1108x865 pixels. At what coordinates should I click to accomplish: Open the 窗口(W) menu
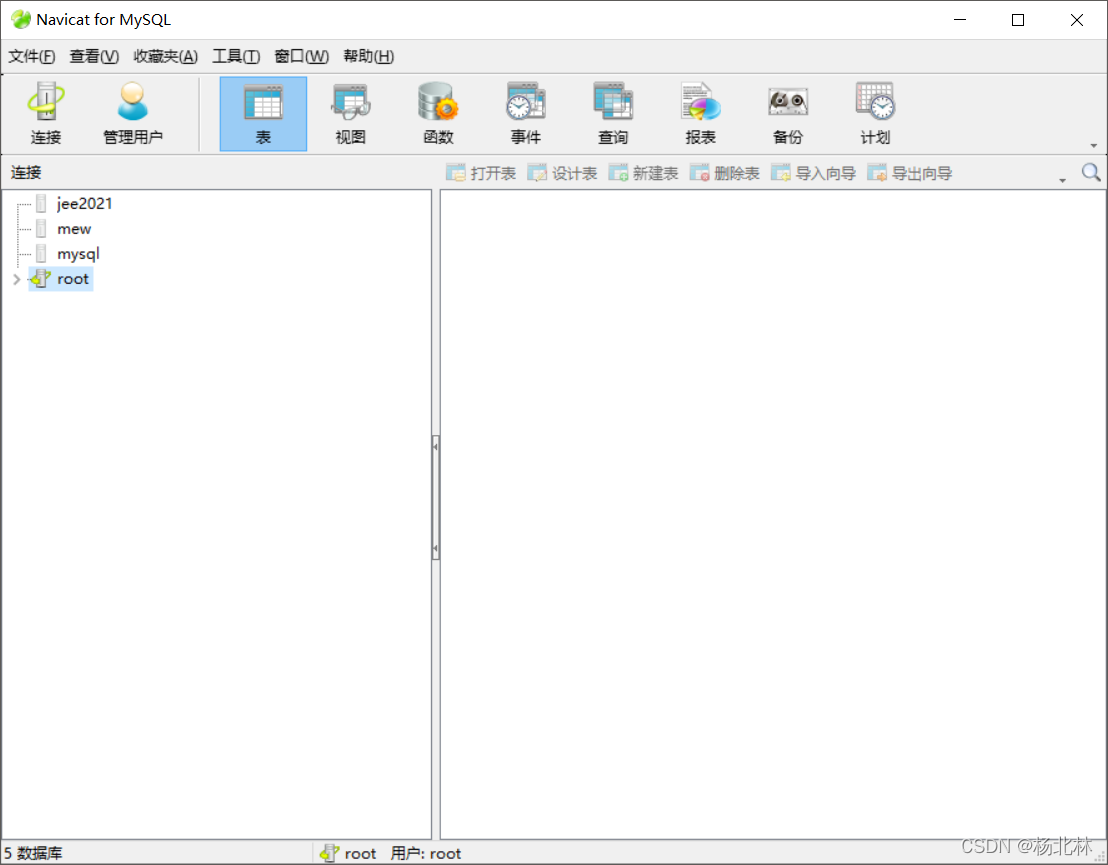point(302,57)
